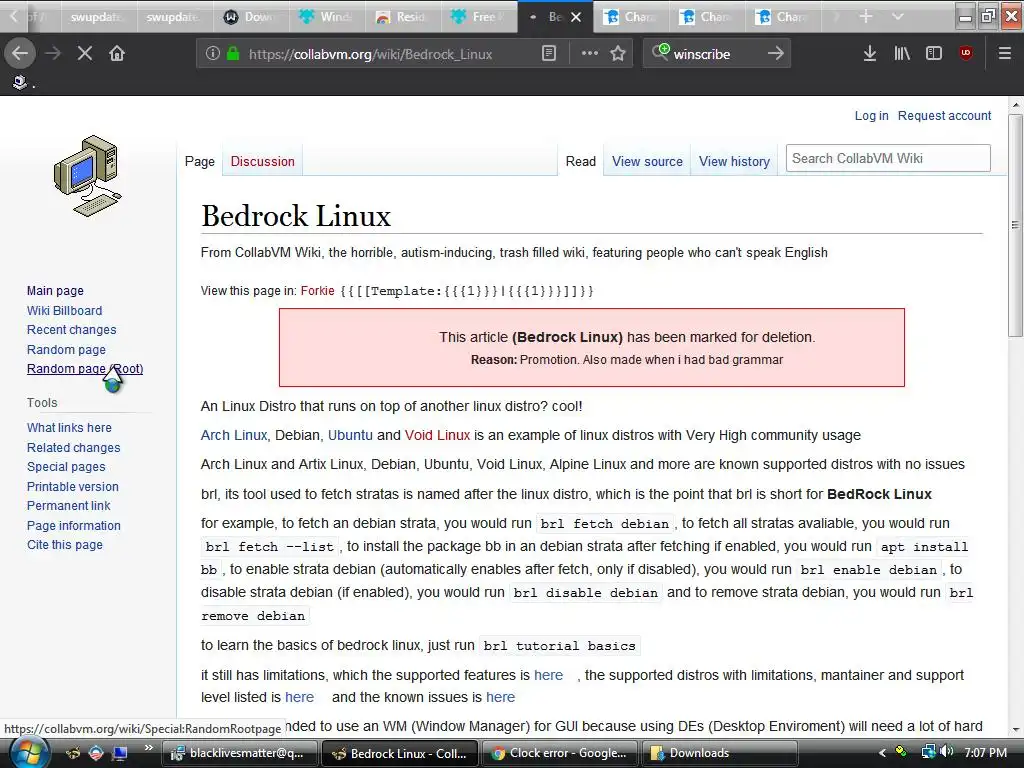Click the Request account link

tap(944, 116)
